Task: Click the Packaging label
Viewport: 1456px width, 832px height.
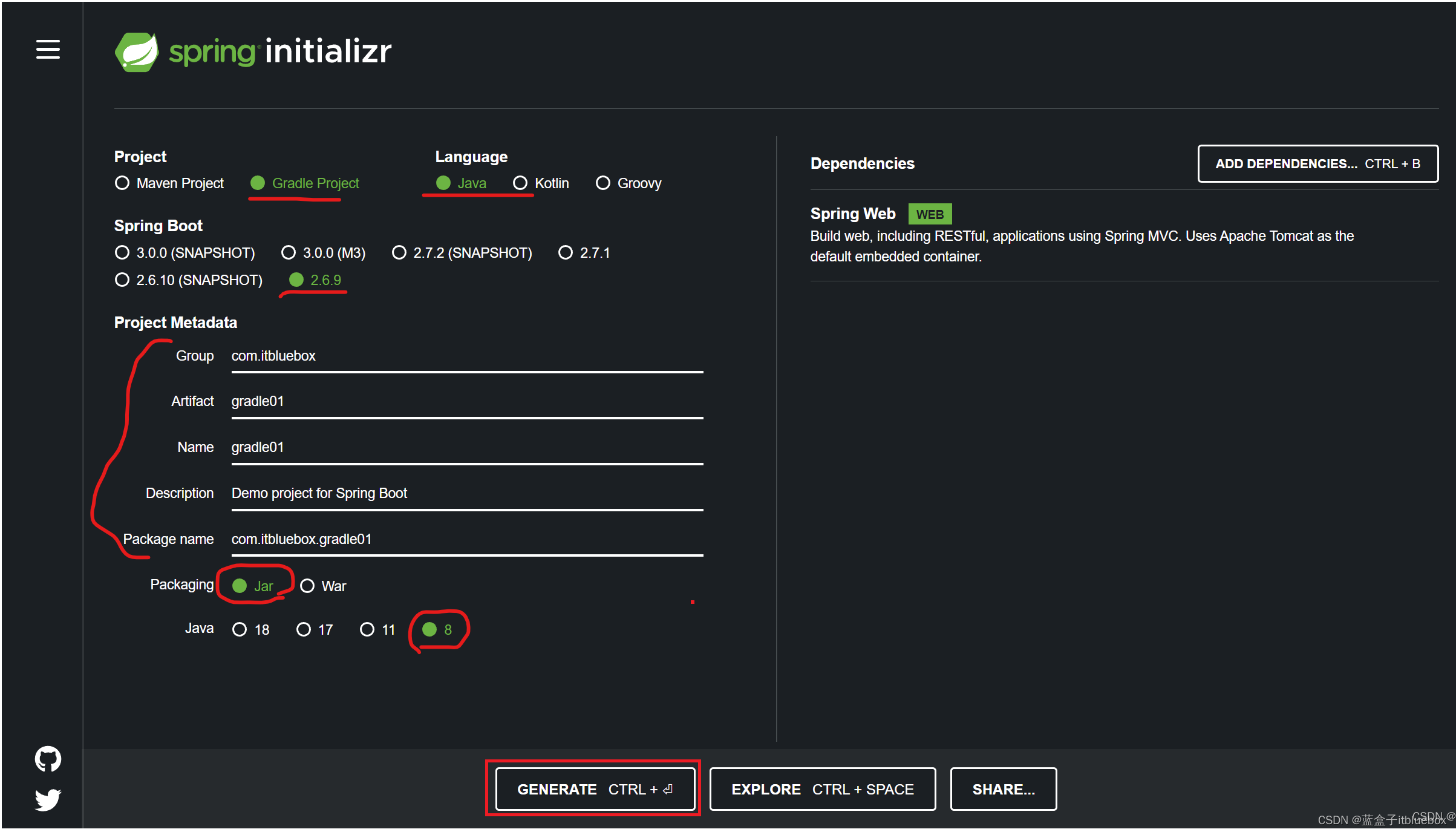Action: [181, 585]
